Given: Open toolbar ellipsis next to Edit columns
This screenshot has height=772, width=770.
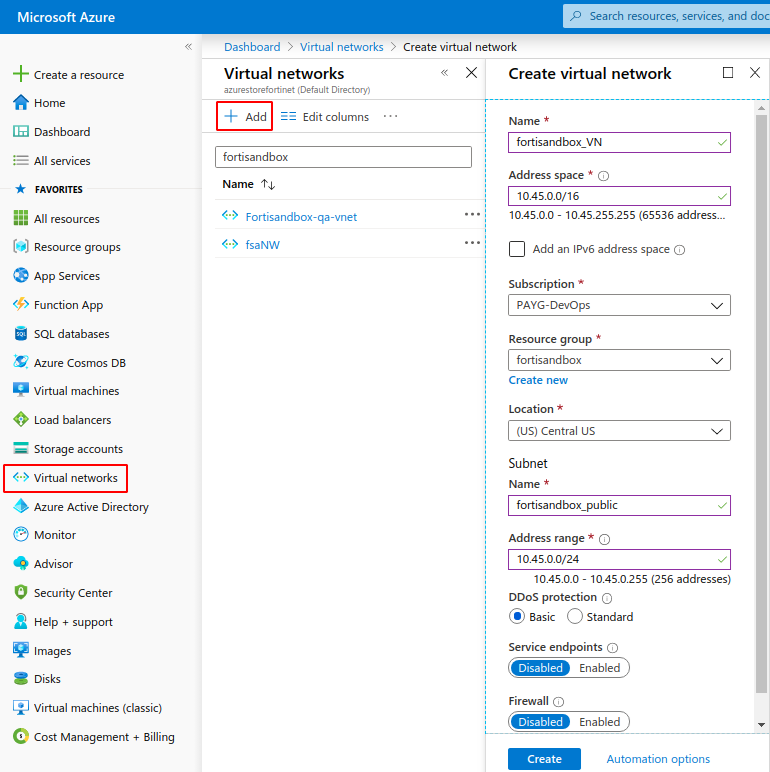Looking at the screenshot, I should click(x=390, y=116).
